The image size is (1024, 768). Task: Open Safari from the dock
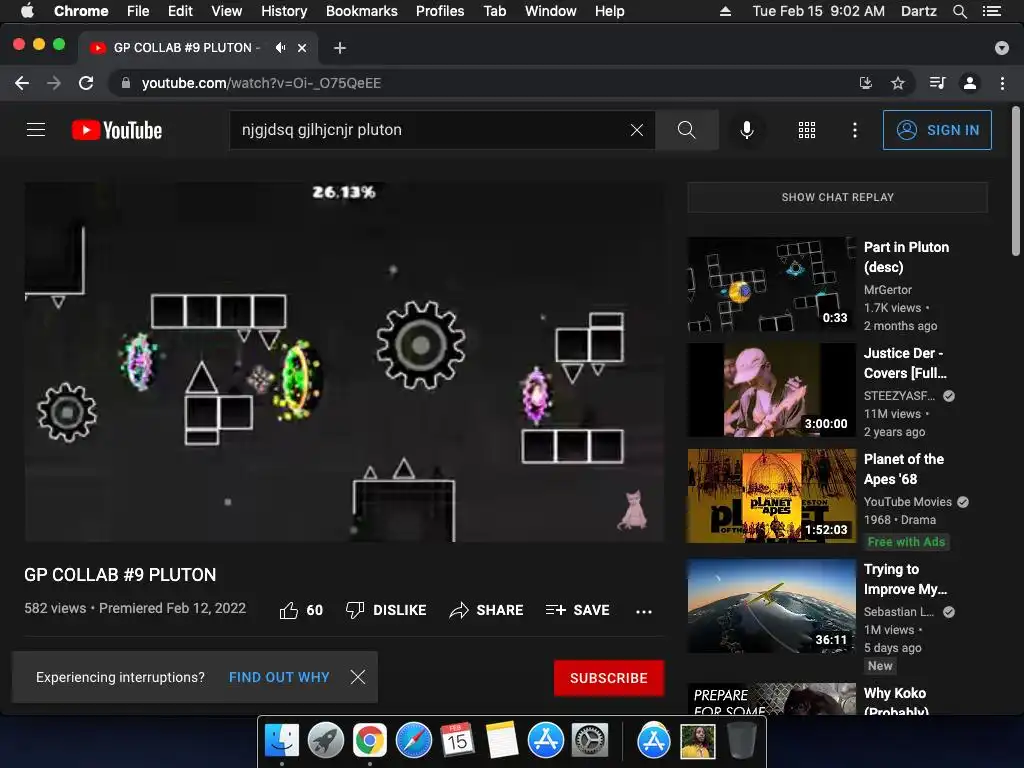(414, 741)
